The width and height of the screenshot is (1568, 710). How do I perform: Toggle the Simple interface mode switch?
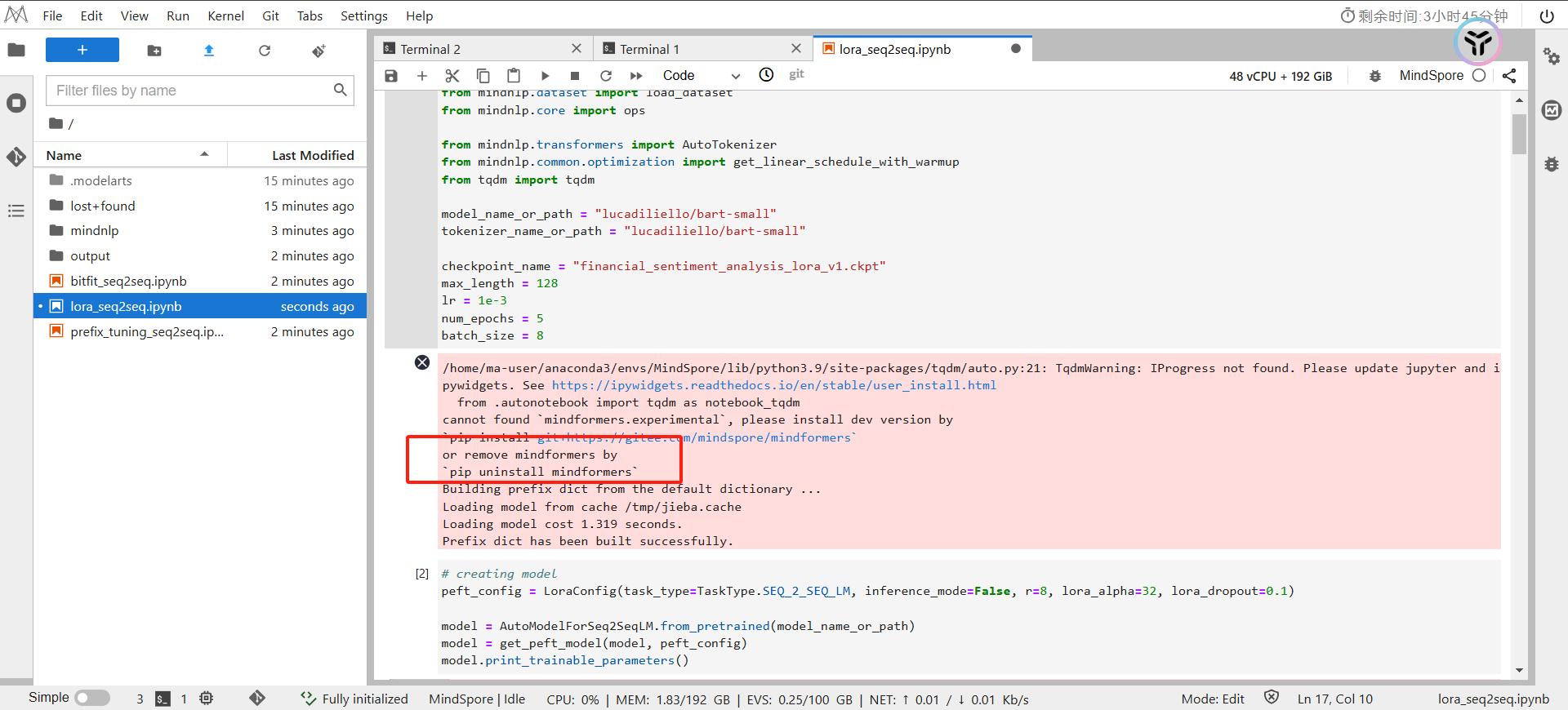pyautogui.click(x=92, y=698)
